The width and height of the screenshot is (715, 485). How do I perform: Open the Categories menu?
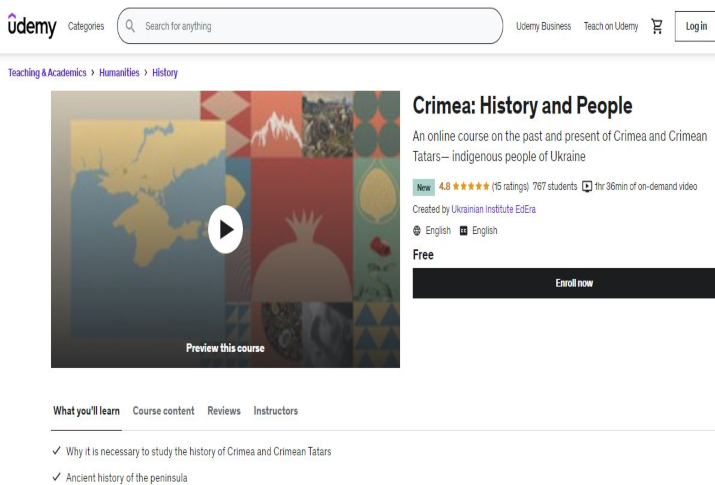pos(86,26)
